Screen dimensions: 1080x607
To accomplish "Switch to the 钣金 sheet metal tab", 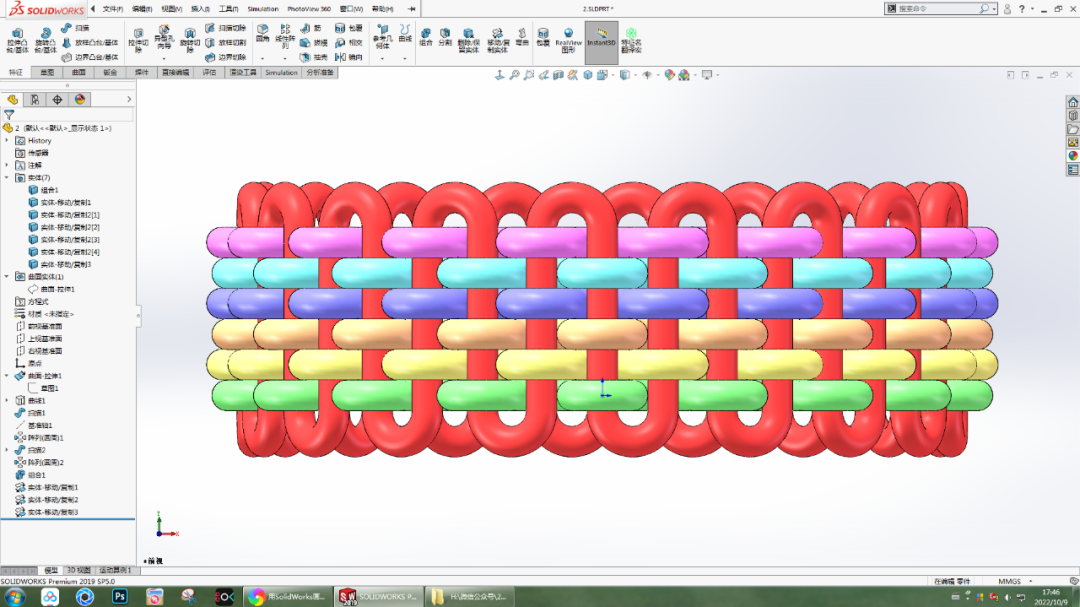I will pyautogui.click(x=110, y=72).
